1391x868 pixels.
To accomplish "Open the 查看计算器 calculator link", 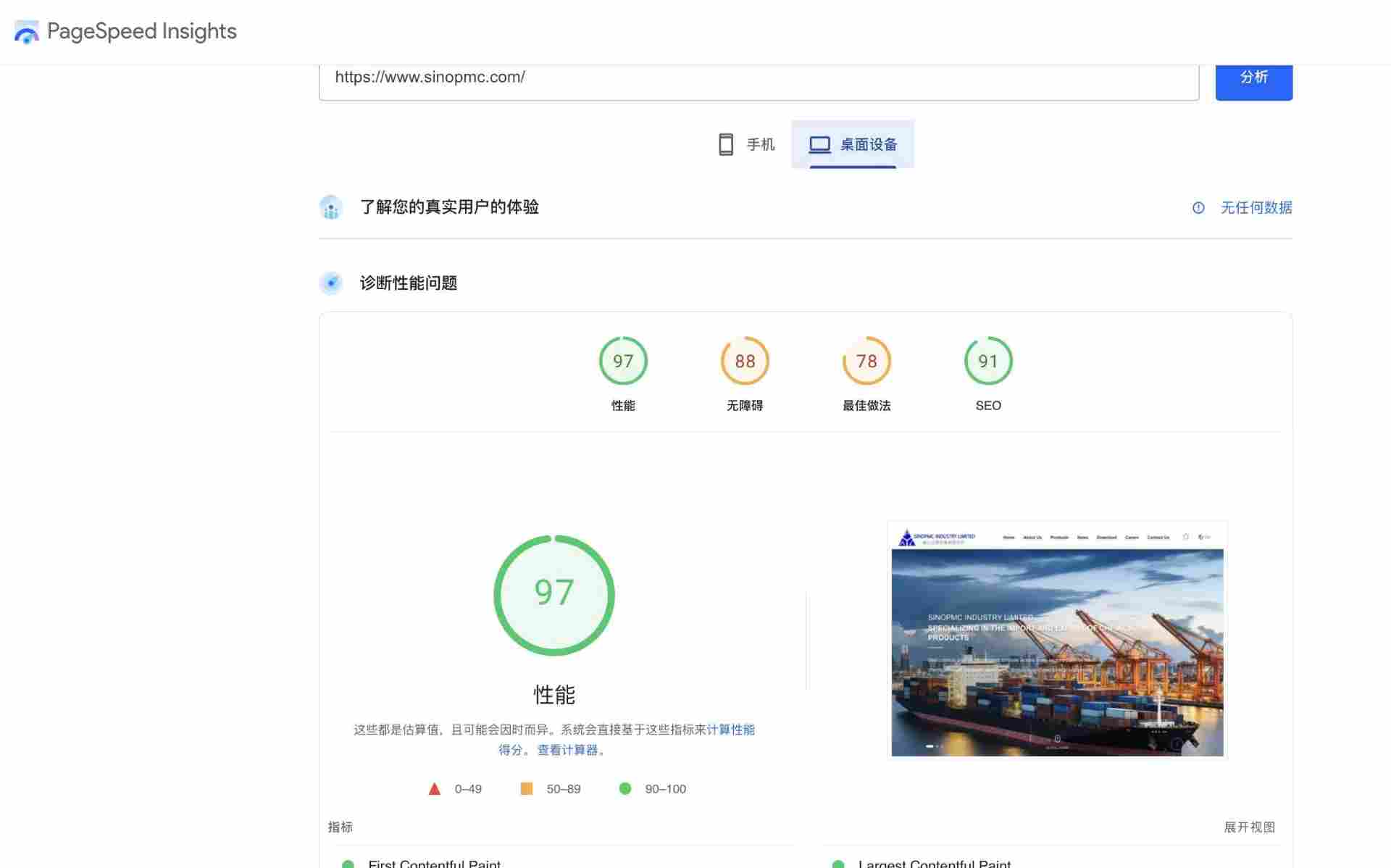I will [x=569, y=750].
